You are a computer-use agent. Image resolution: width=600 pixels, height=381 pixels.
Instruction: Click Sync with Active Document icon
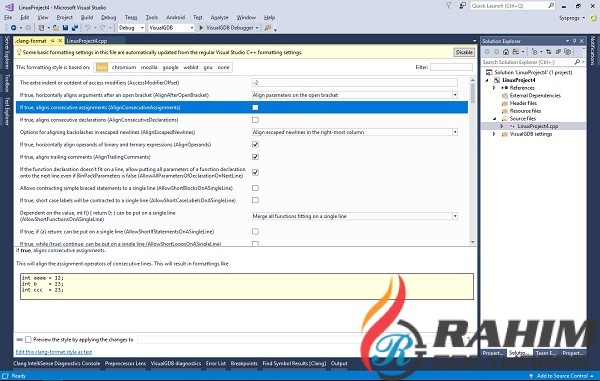pos(549,52)
